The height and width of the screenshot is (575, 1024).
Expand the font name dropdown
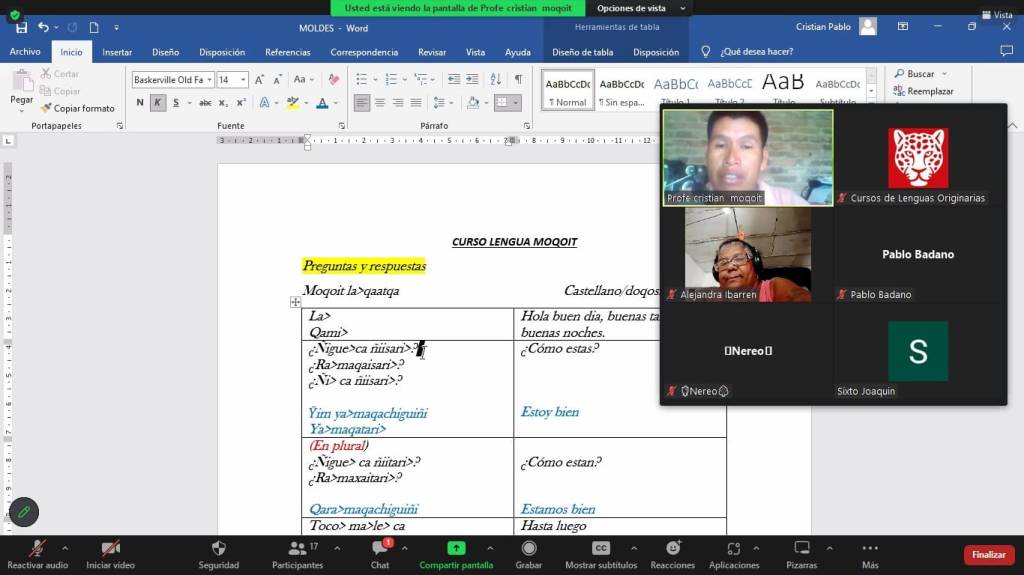[x=208, y=80]
